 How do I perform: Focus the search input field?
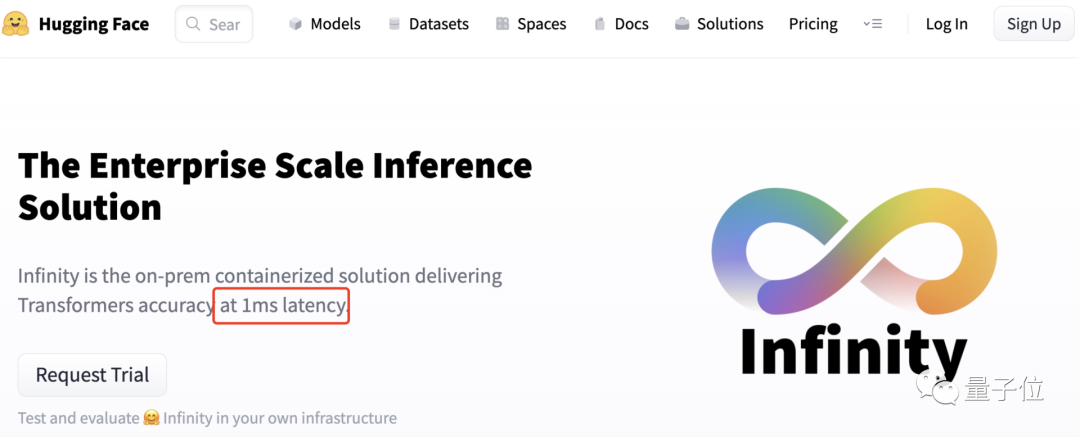(224, 24)
